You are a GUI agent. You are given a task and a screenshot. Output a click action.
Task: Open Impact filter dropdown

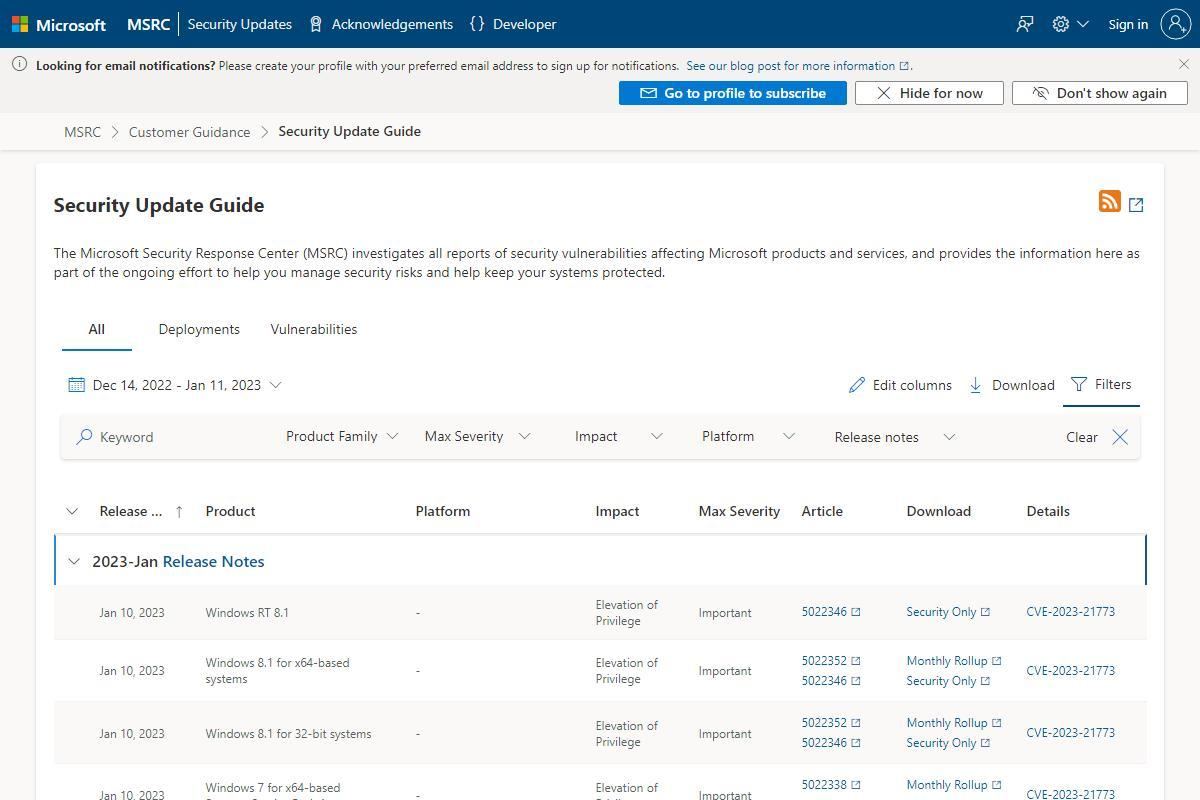(618, 436)
